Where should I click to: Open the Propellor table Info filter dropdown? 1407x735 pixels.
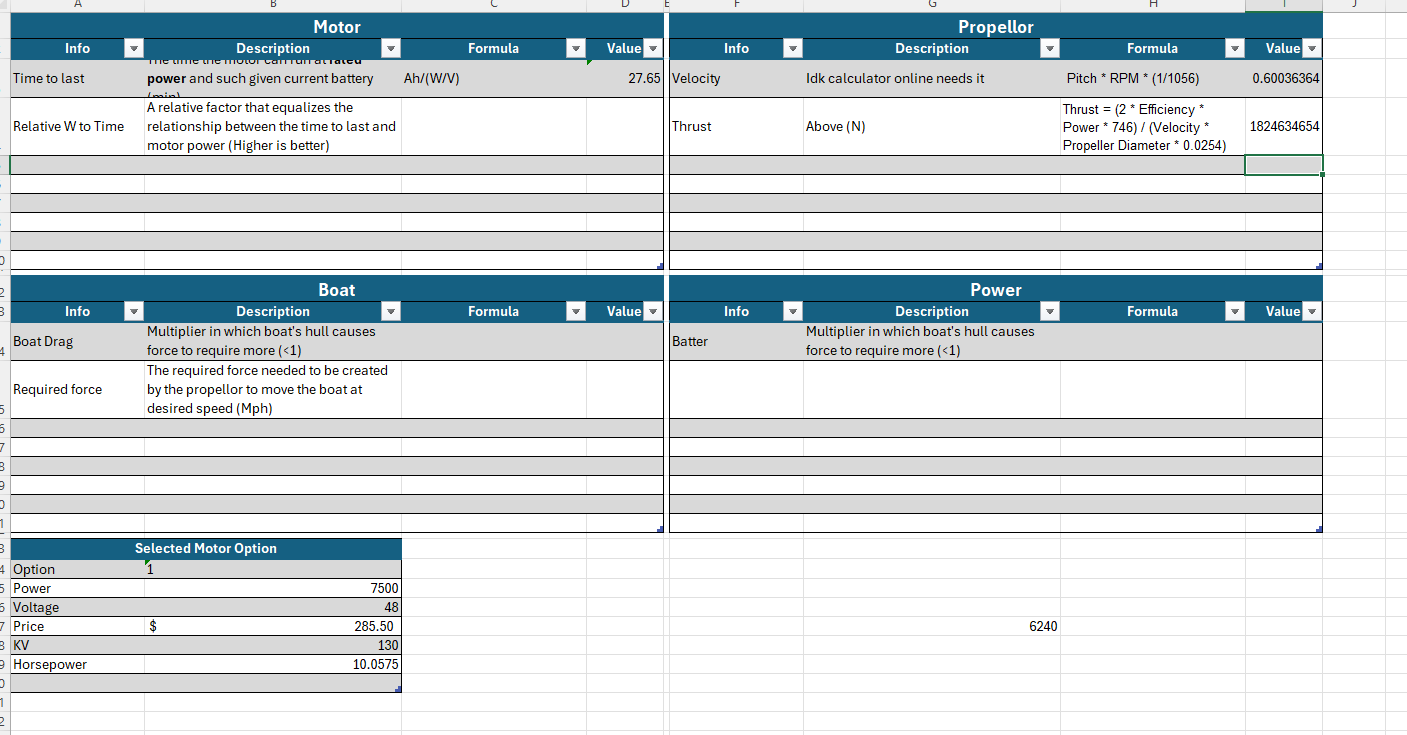[792, 48]
